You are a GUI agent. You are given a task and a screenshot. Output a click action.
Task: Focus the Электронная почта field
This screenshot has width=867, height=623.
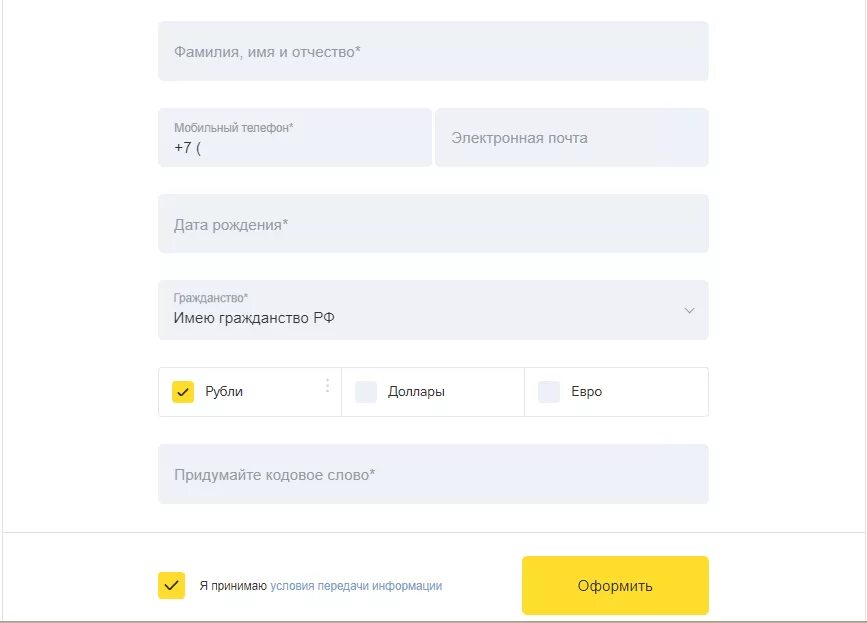pos(572,138)
